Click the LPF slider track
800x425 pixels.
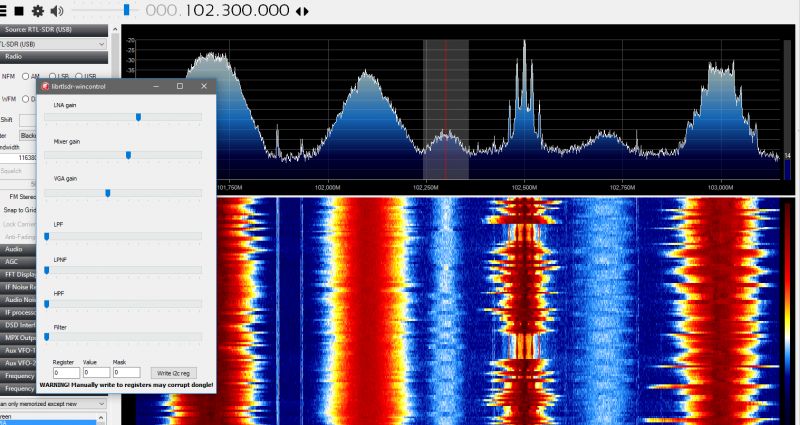click(x=122, y=236)
